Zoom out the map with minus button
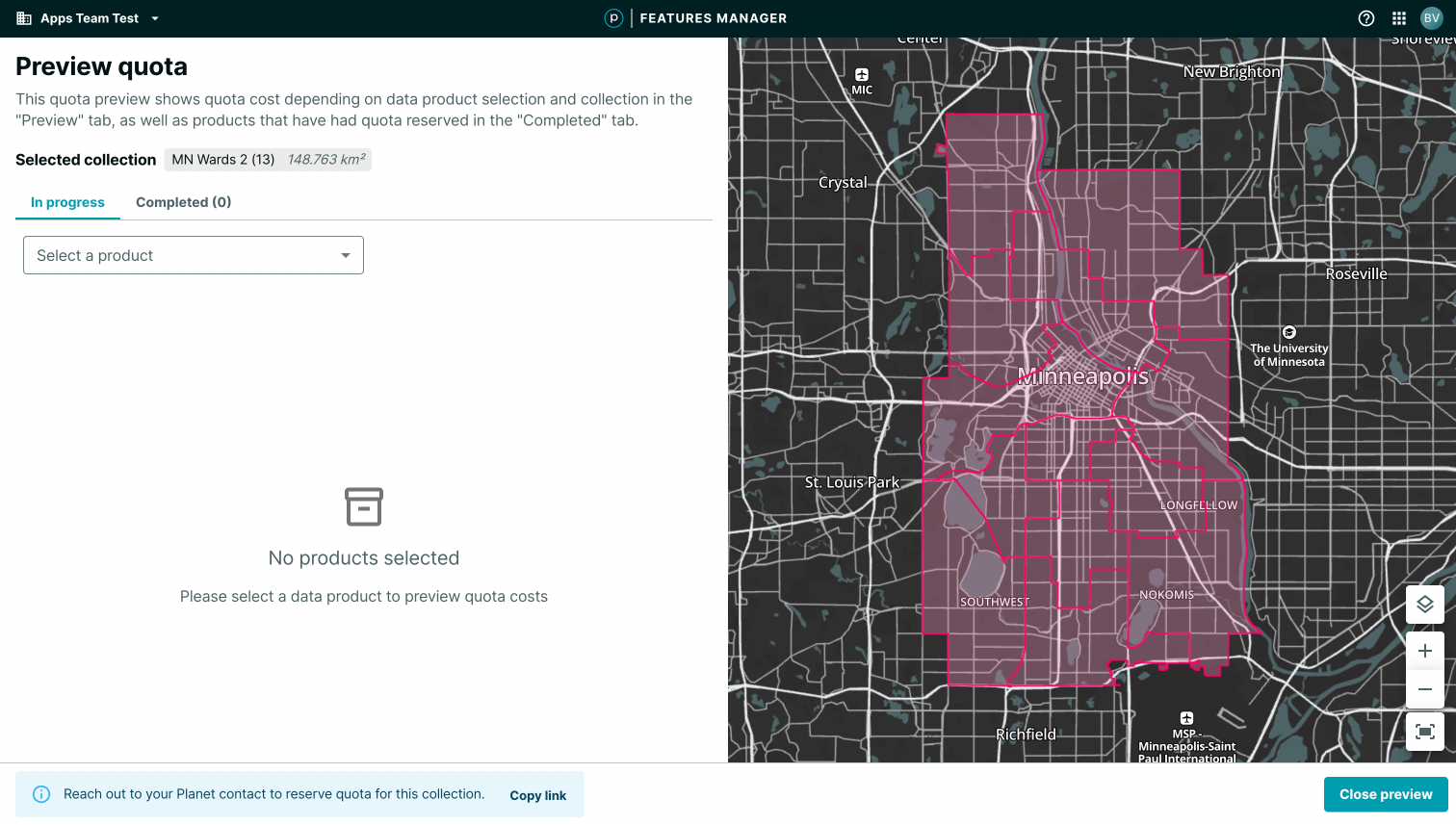Viewport: 1456px width, 825px height. pos(1425,689)
